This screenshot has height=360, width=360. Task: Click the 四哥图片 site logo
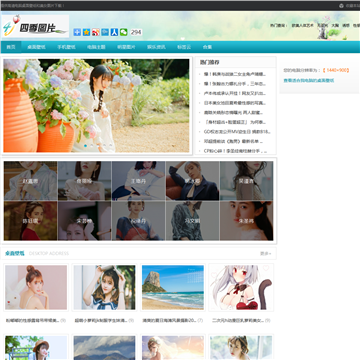pos(35,26)
